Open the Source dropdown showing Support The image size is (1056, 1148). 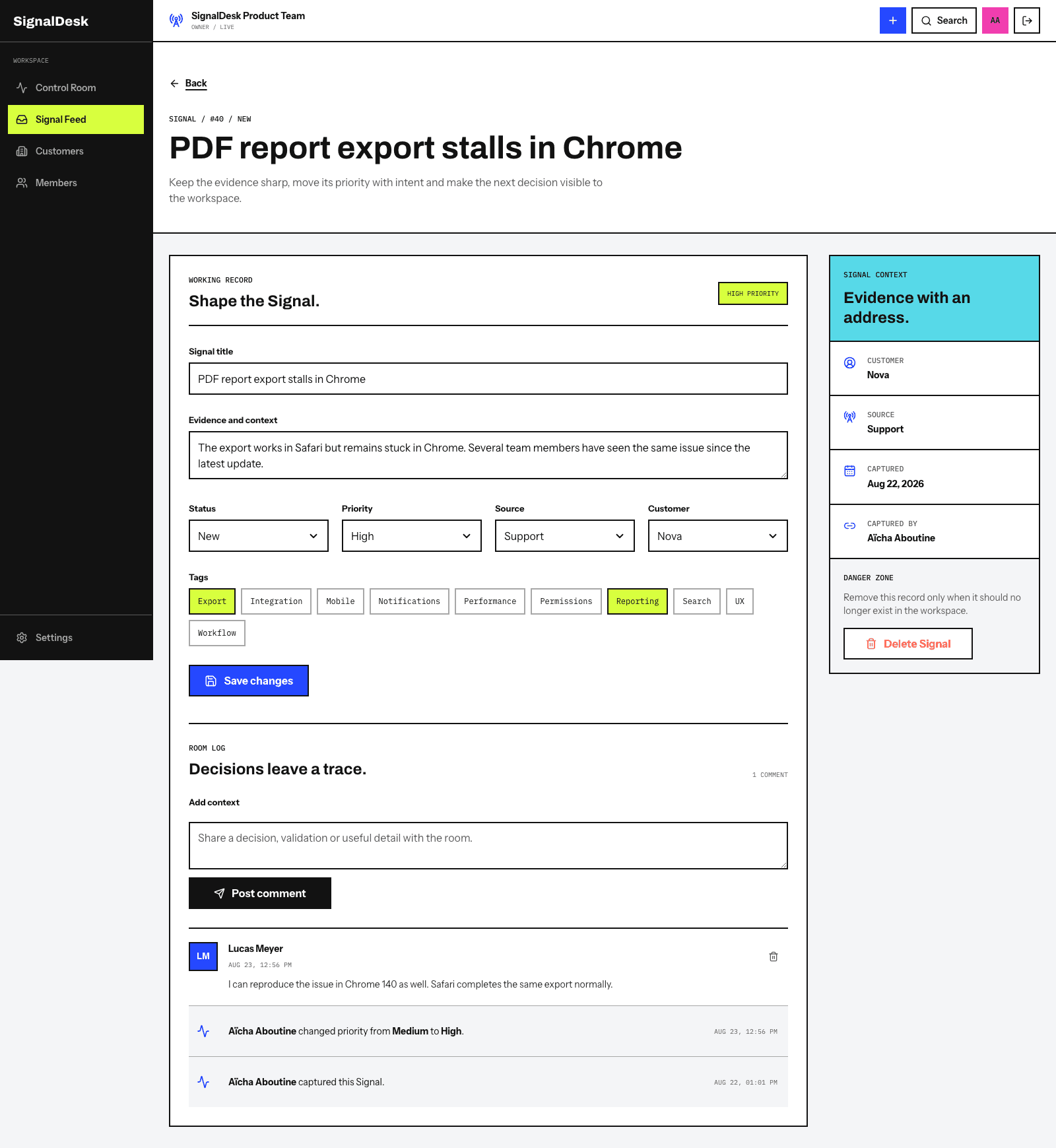(565, 536)
